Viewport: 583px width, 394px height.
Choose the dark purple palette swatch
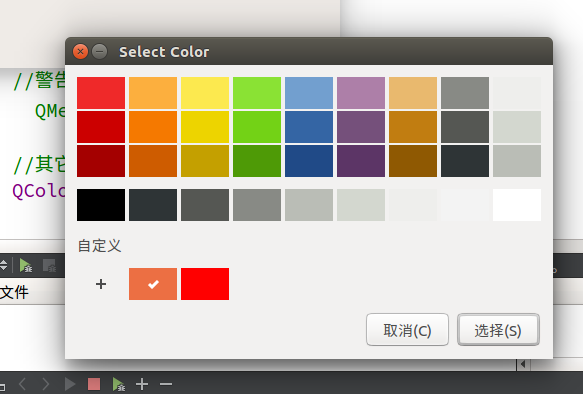pos(361,161)
